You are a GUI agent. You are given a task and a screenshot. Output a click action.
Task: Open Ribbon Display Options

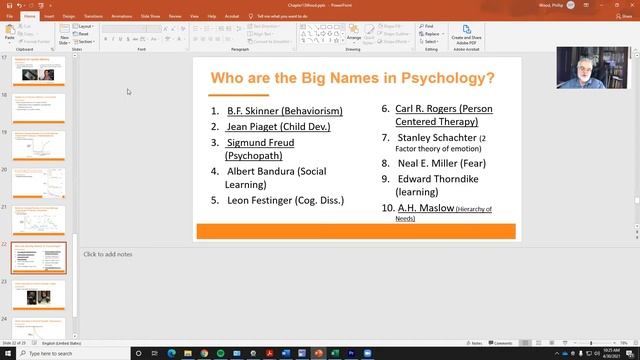(x=586, y=5)
